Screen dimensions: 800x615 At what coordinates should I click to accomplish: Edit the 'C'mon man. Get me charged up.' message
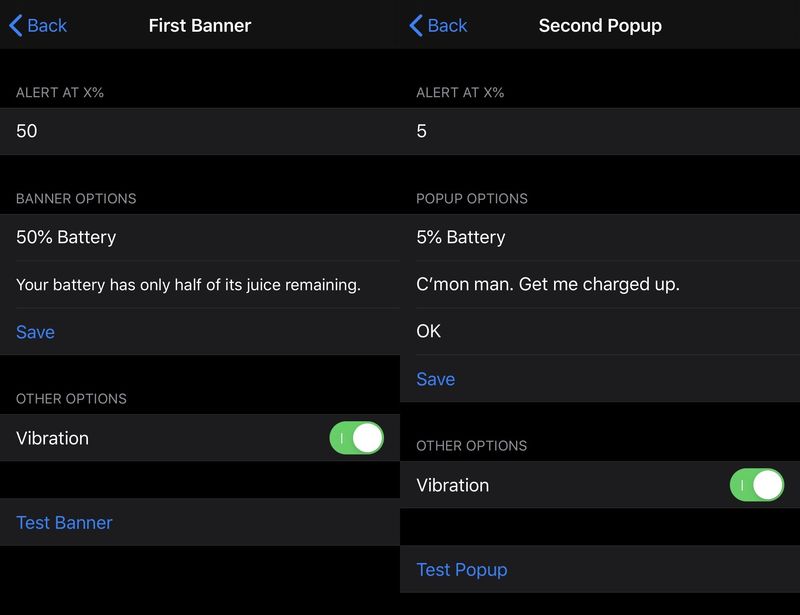pos(600,284)
